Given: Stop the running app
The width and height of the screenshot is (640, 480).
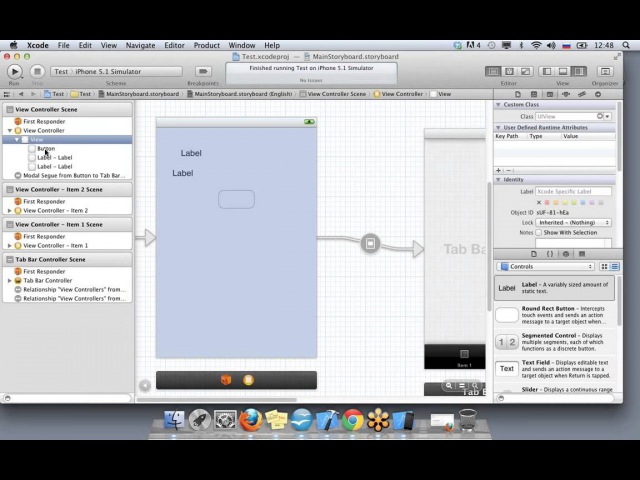Looking at the screenshot, I should point(37,71).
